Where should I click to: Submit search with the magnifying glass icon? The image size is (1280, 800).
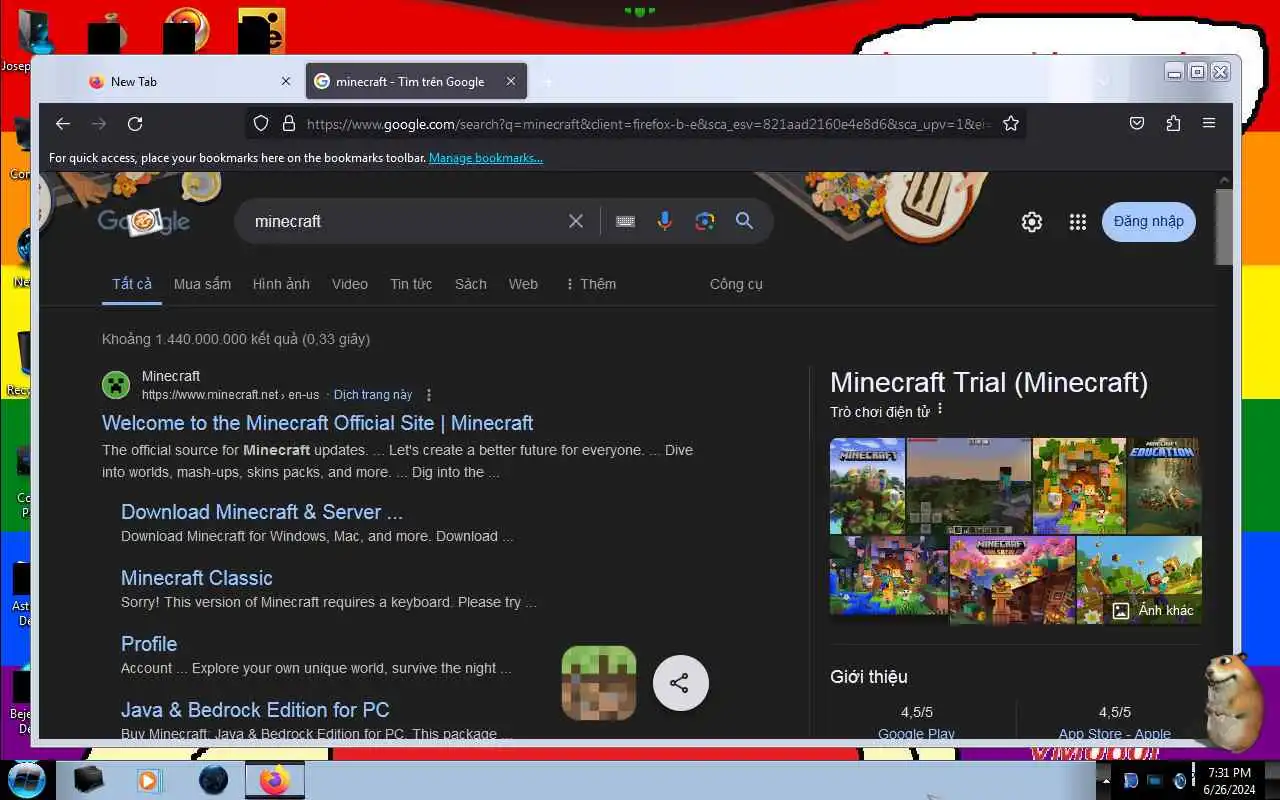tap(744, 221)
